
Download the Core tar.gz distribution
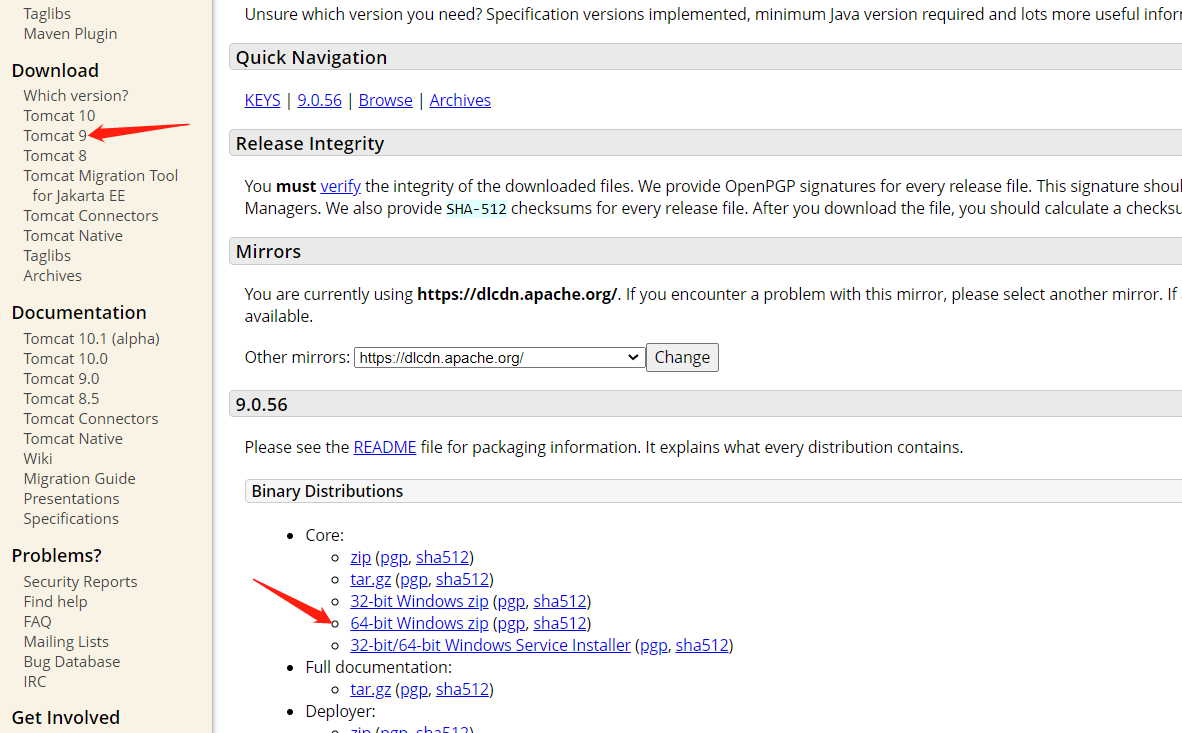click(370, 579)
